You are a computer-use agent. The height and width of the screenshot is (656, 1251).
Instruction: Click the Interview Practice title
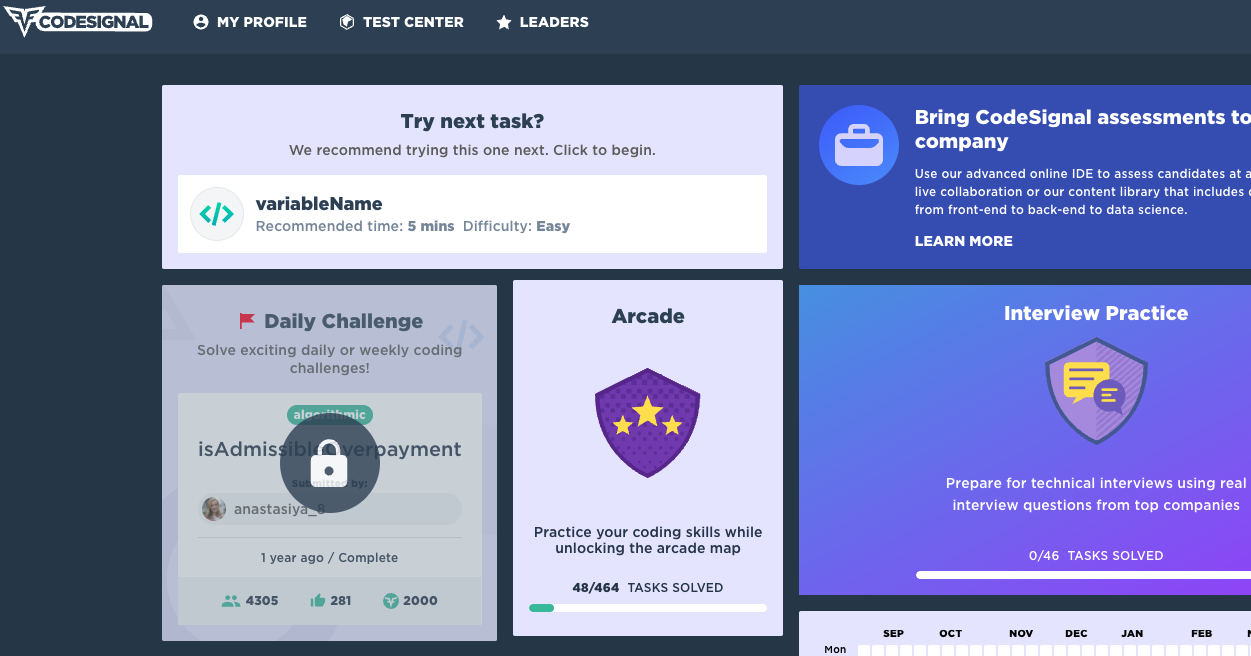point(1096,313)
